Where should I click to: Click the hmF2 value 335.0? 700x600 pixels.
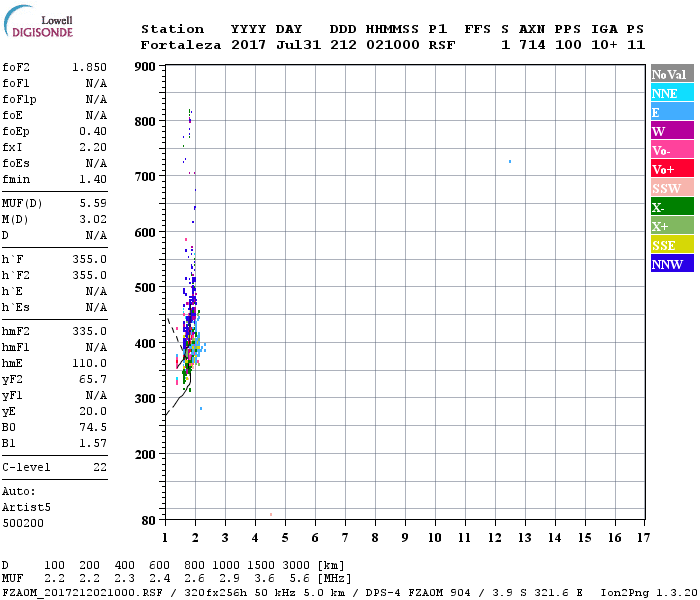[89, 331]
